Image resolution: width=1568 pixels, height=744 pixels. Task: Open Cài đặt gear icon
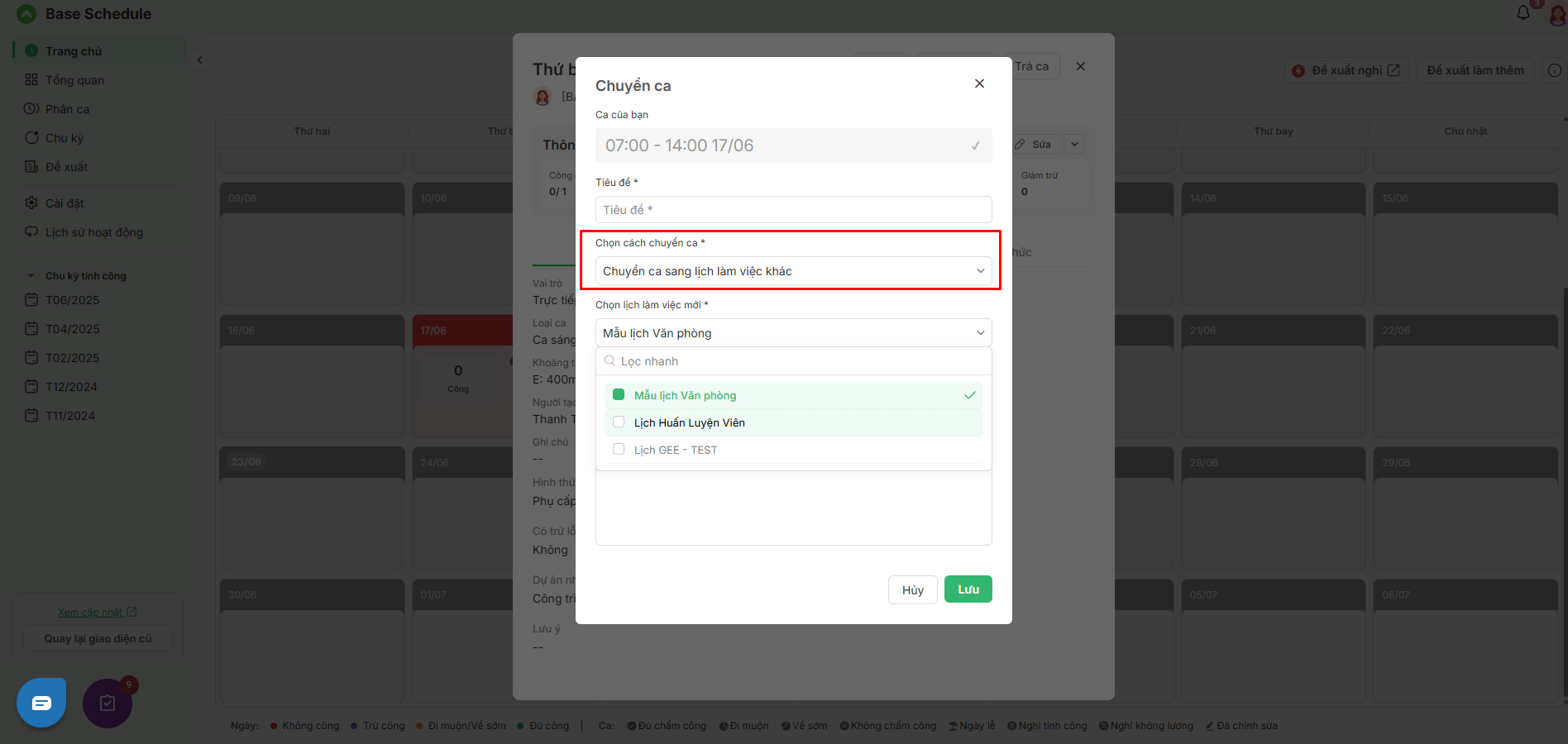pyautogui.click(x=31, y=203)
